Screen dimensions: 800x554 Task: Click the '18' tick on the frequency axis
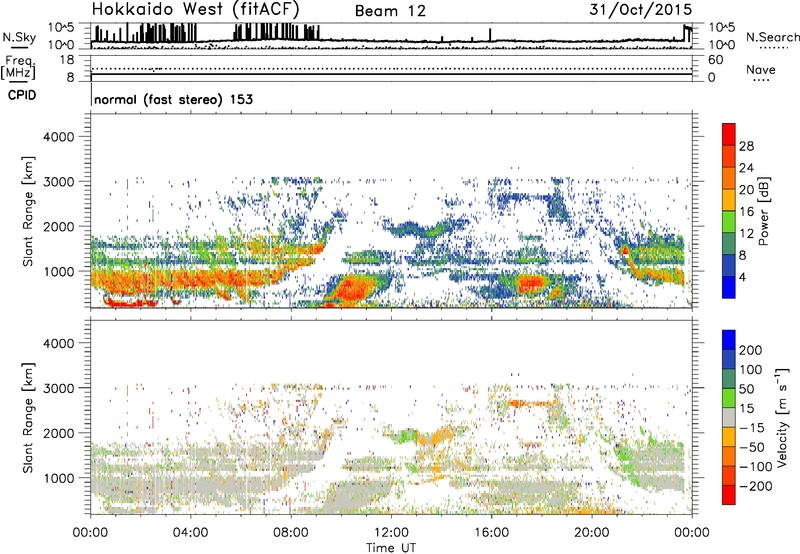pyautogui.click(x=67, y=60)
